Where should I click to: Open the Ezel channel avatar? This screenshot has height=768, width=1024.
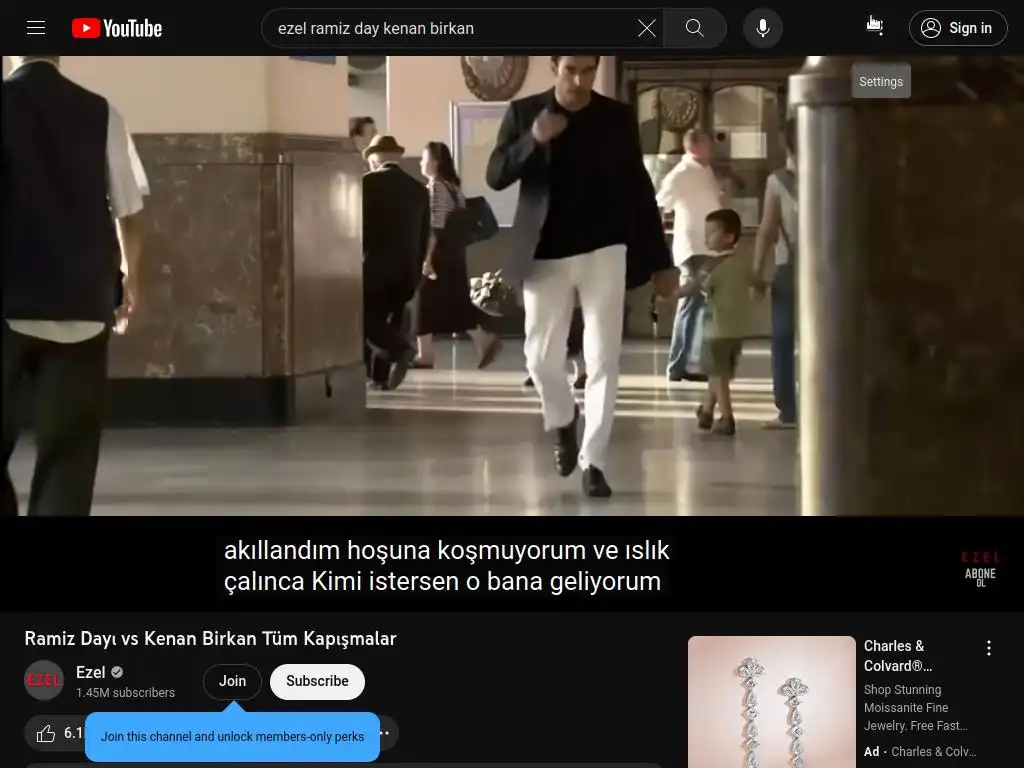point(44,680)
